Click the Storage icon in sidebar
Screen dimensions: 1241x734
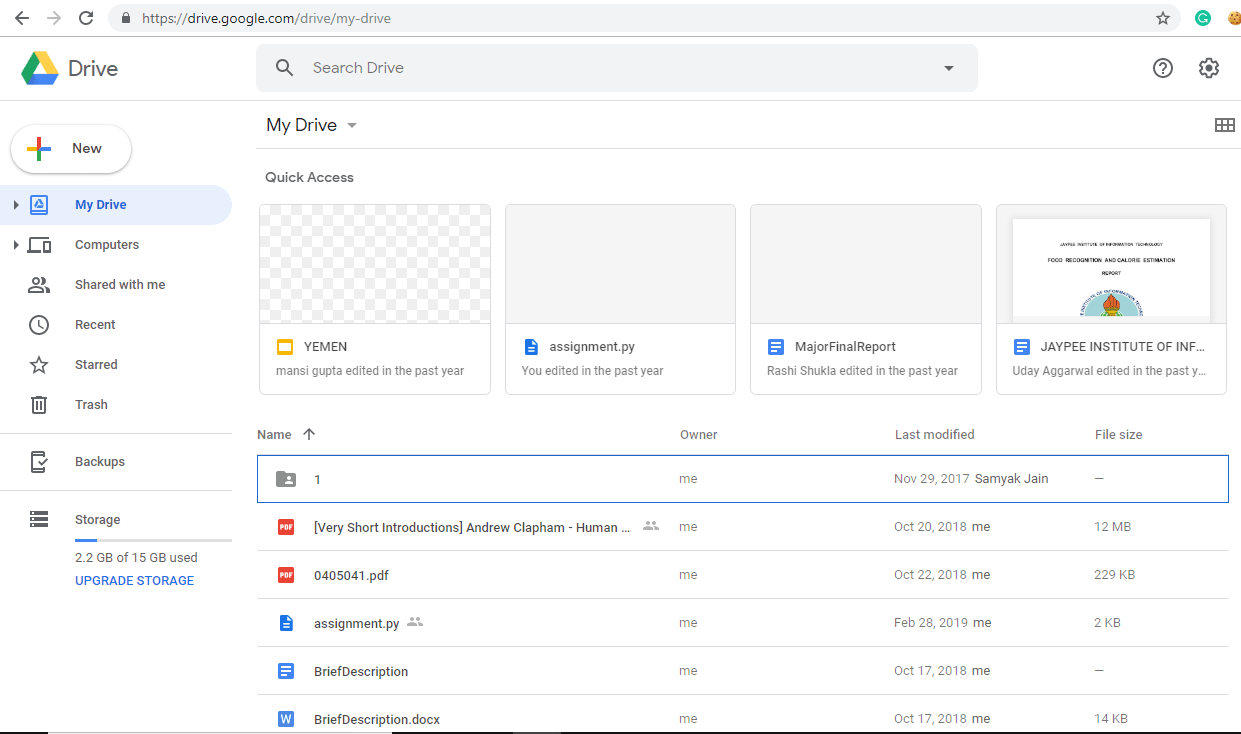pyautogui.click(x=39, y=519)
